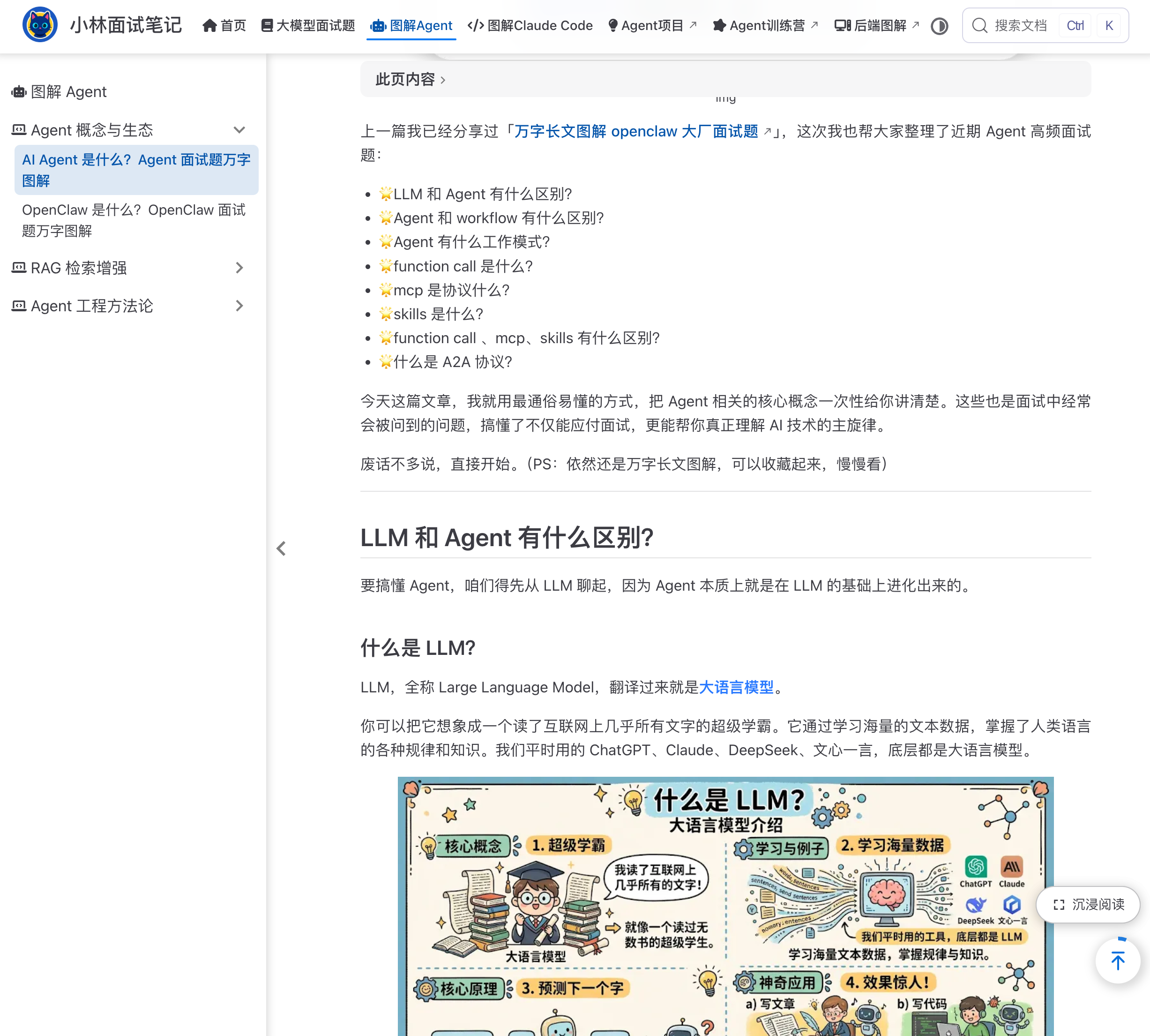Click the RAG 检索增强 section label
The height and width of the screenshot is (1036, 1150).
point(79,268)
